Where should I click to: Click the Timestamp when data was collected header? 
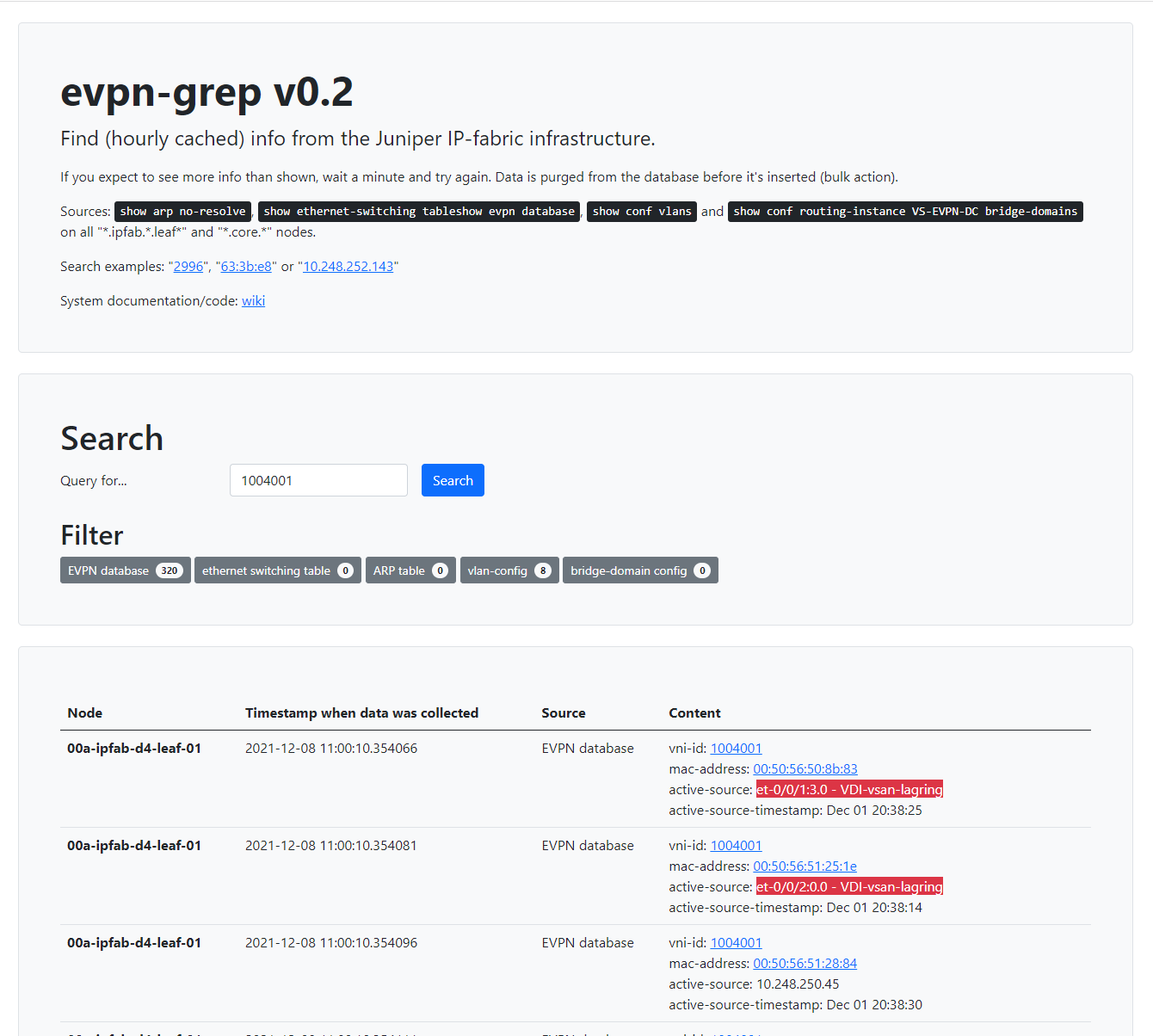tap(361, 713)
